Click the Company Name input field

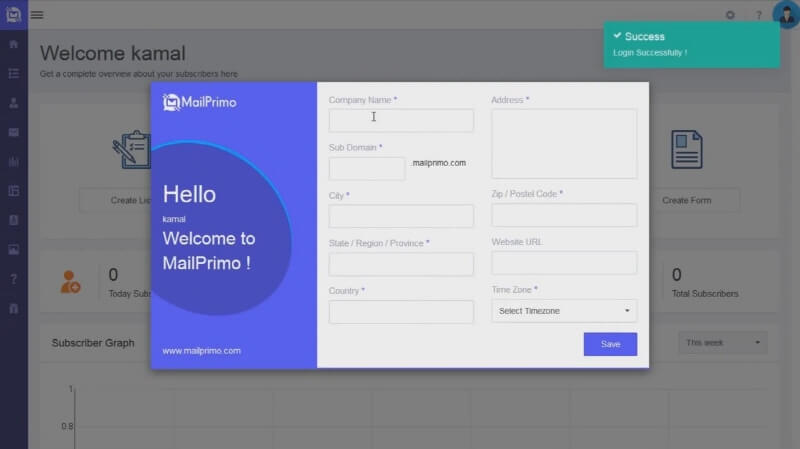click(x=401, y=120)
